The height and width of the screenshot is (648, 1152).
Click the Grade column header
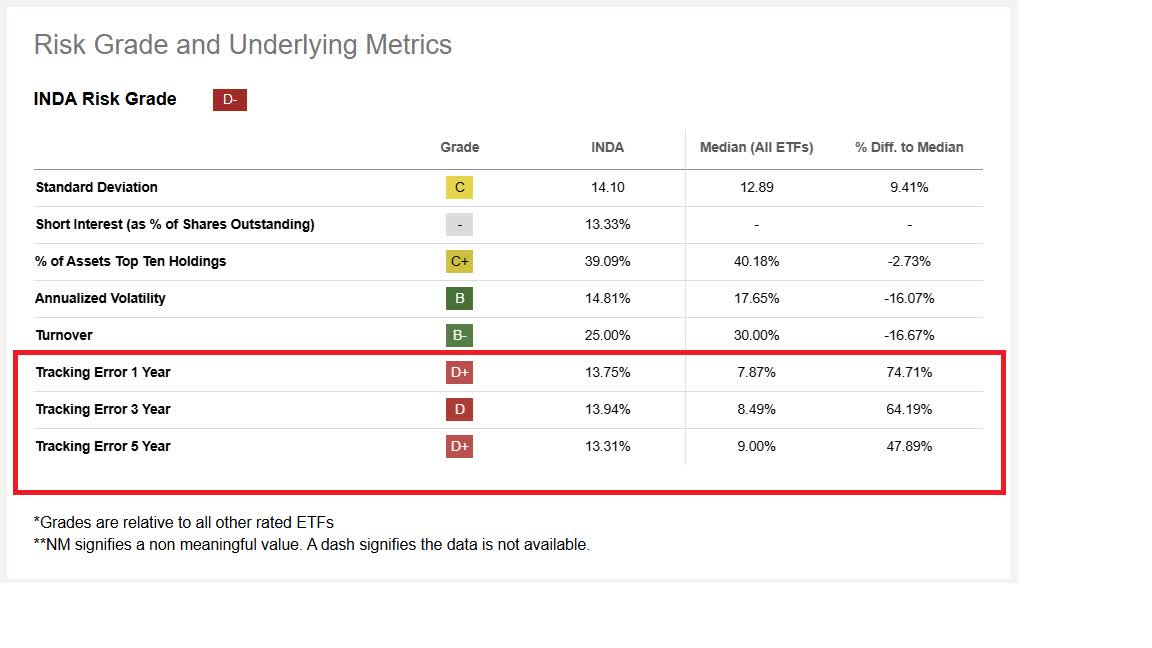click(459, 147)
